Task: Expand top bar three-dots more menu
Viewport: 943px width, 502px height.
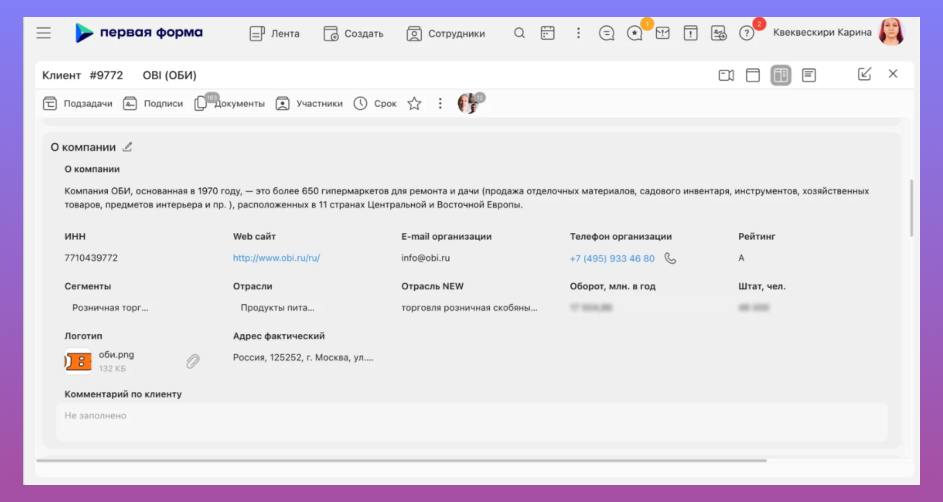Action: click(x=578, y=33)
